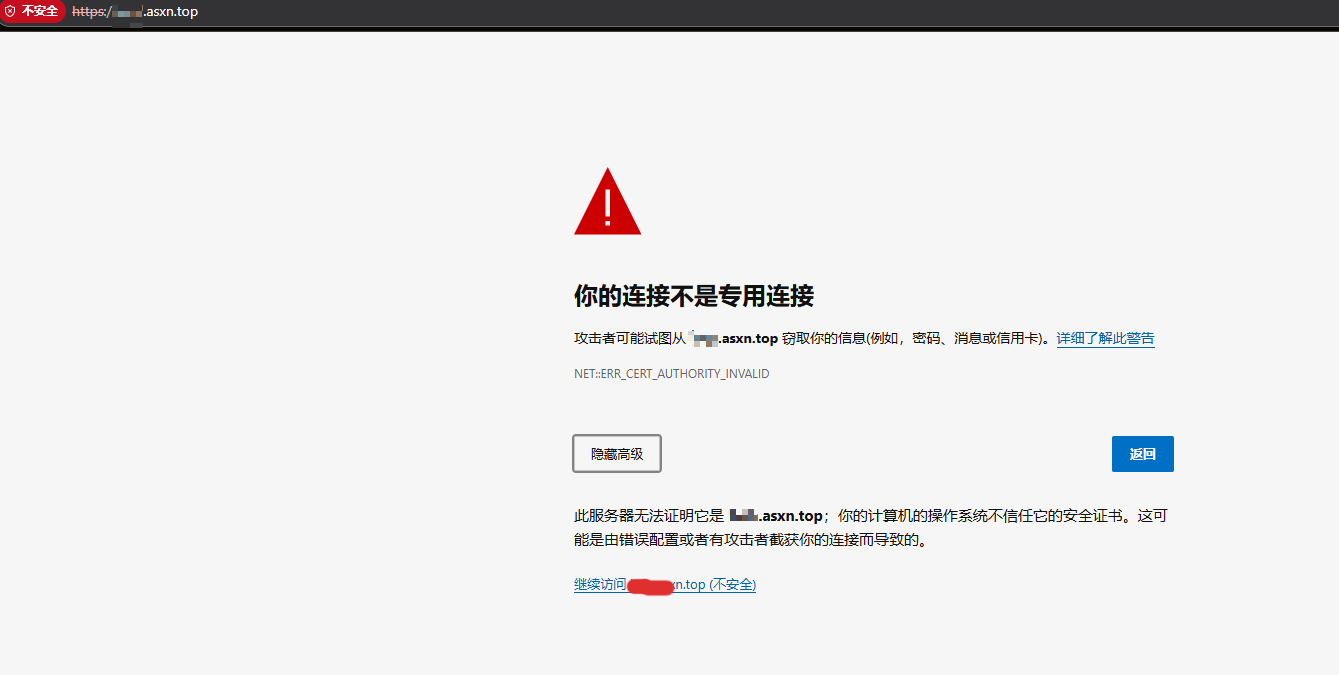Click the exclamation mark inside the warning triangle
This screenshot has height=675, width=1339.
coord(607,207)
